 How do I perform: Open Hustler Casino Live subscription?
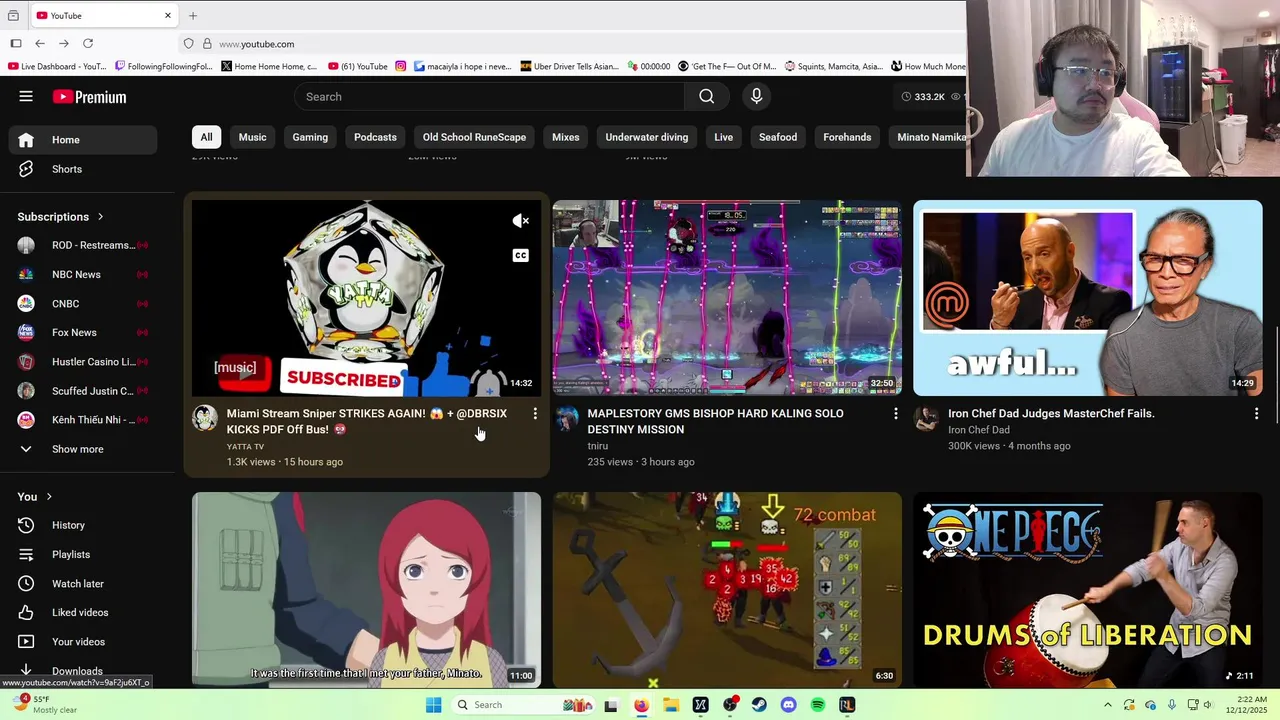tap(82, 361)
